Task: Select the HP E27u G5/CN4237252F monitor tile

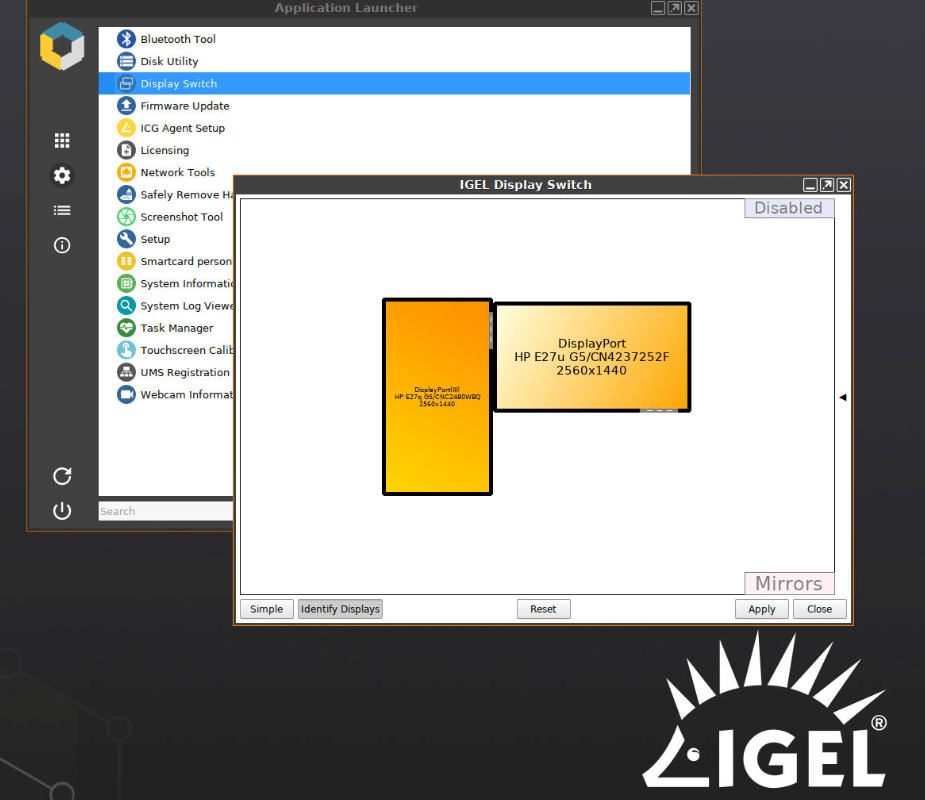Action: [592, 357]
